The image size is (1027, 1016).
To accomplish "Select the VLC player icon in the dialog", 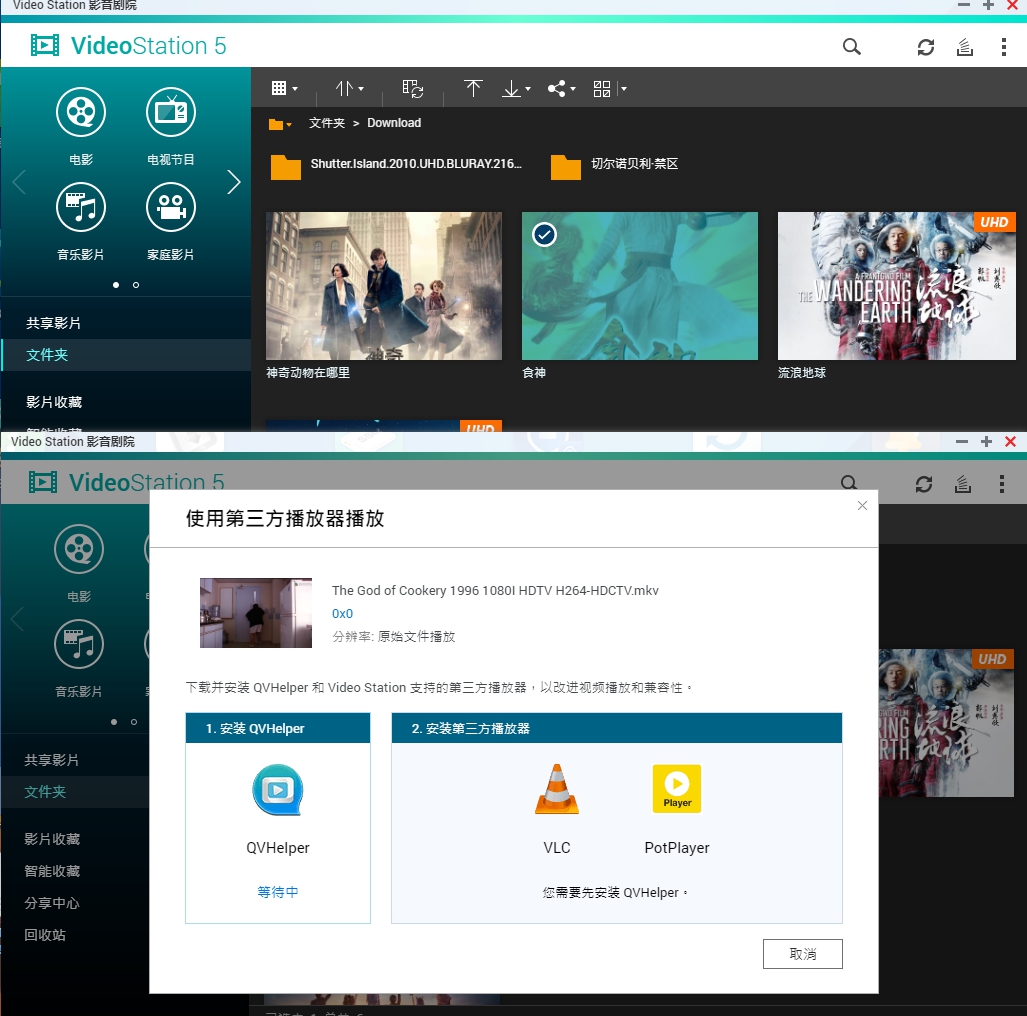I will (556, 789).
